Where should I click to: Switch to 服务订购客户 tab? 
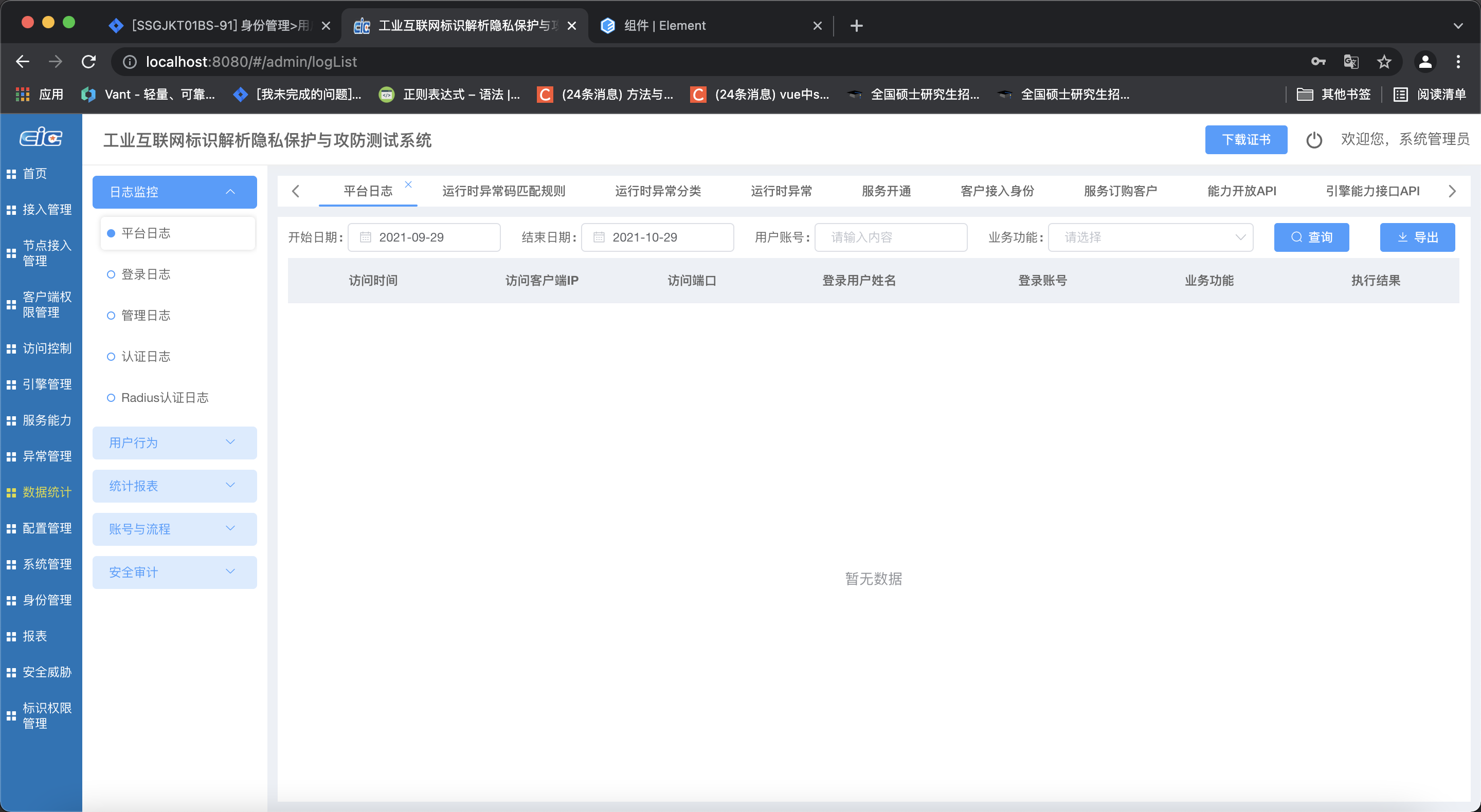pos(1121,191)
